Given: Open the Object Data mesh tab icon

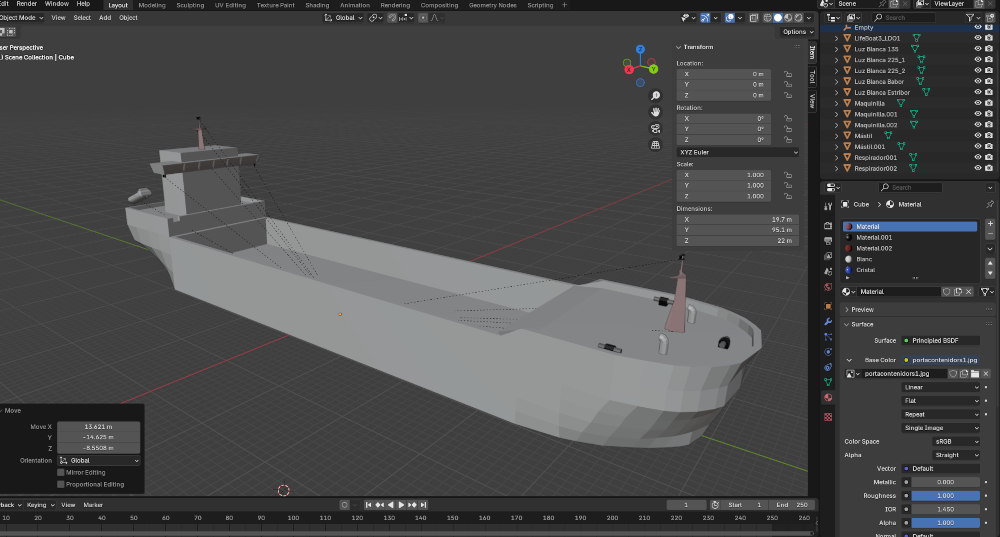Looking at the screenshot, I should 828,382.
